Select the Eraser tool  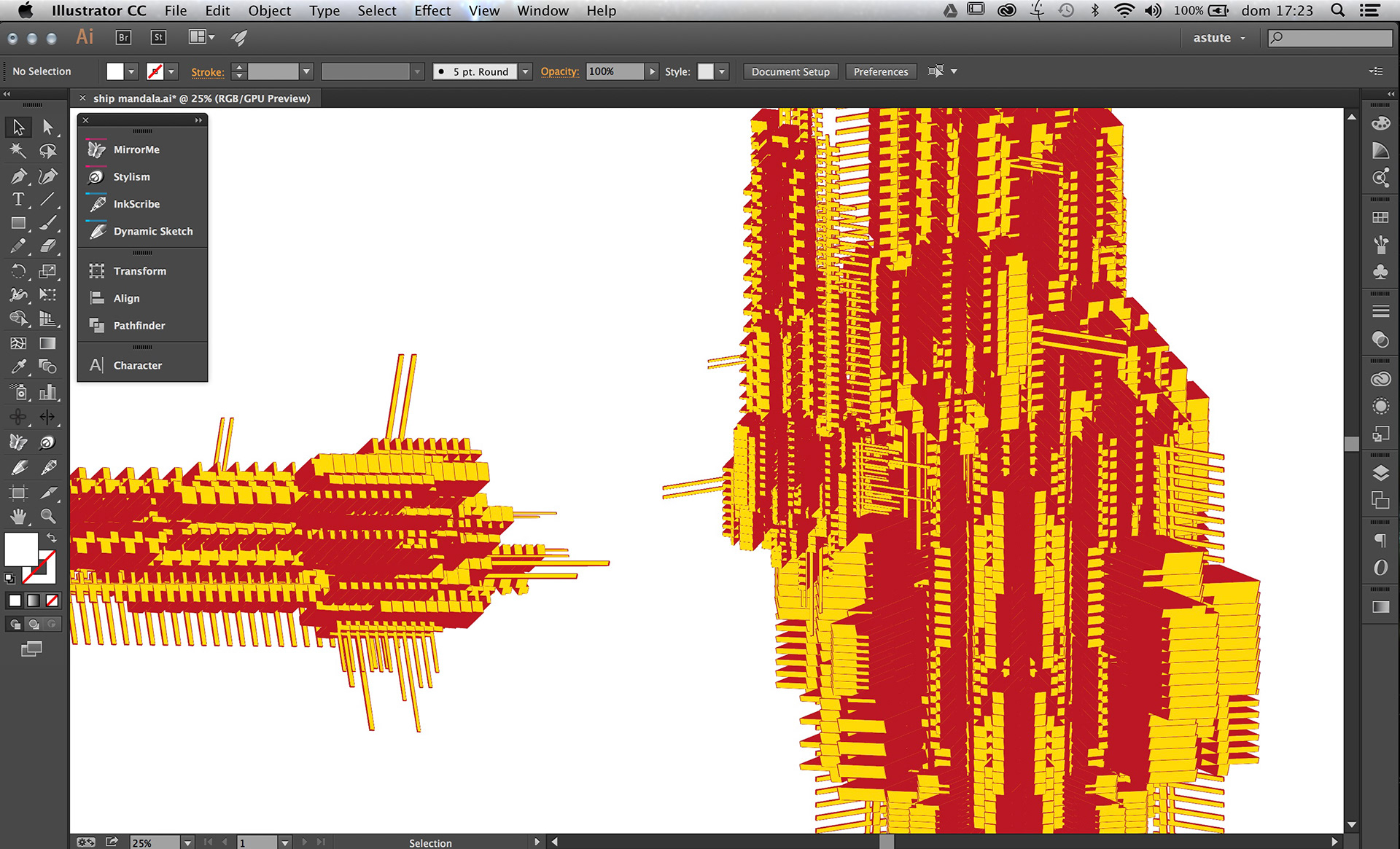click(x=47, y=246)
